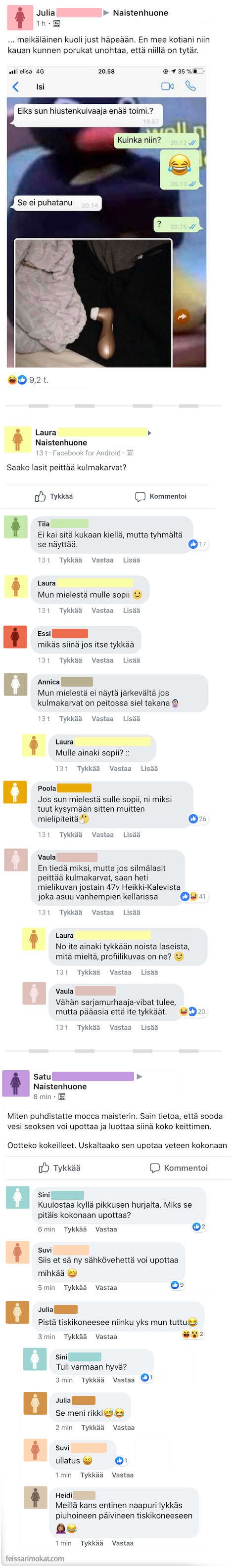Open Julia's profile picture at the top
The width and height of the screenshot is (235, 1568).
pos(19,18)
